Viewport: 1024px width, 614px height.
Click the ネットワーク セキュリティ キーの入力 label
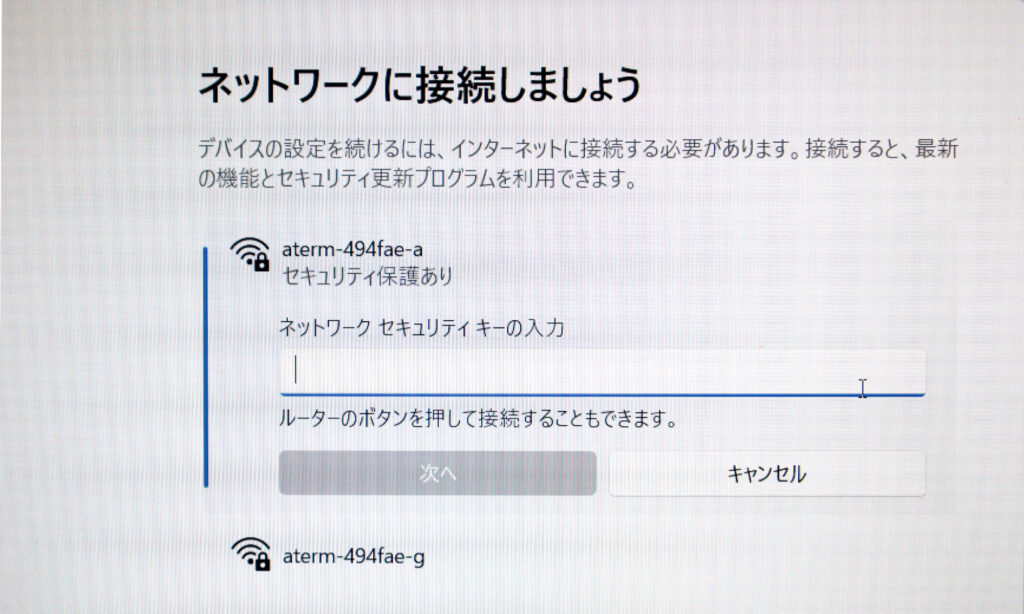point(422,327)
